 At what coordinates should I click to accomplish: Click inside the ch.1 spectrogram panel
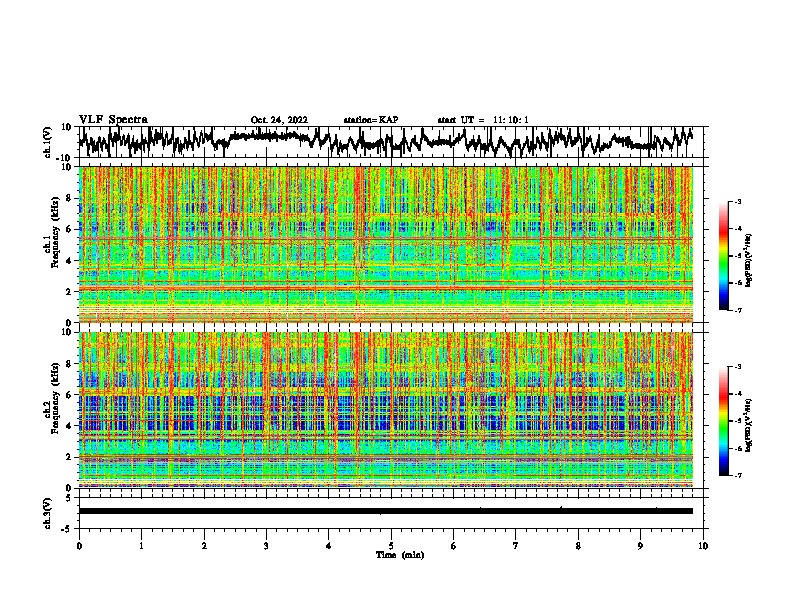(x=386, y=244)
